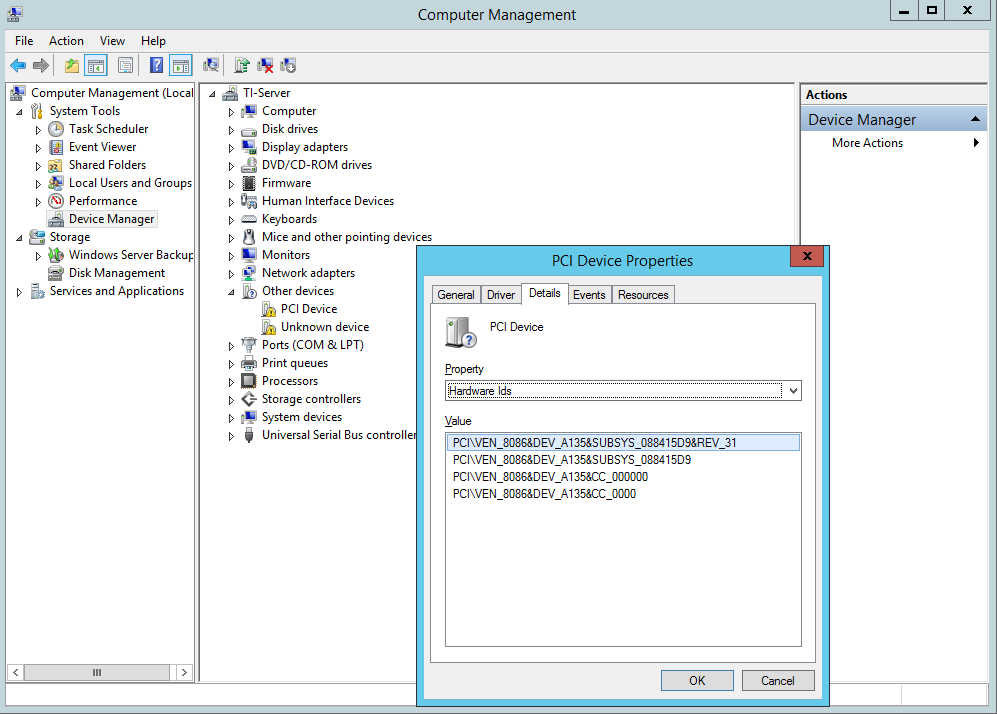Collapse the Other devices tree node
The height and width of the screenshot is (714, 997).
click(x=231, y=292)
